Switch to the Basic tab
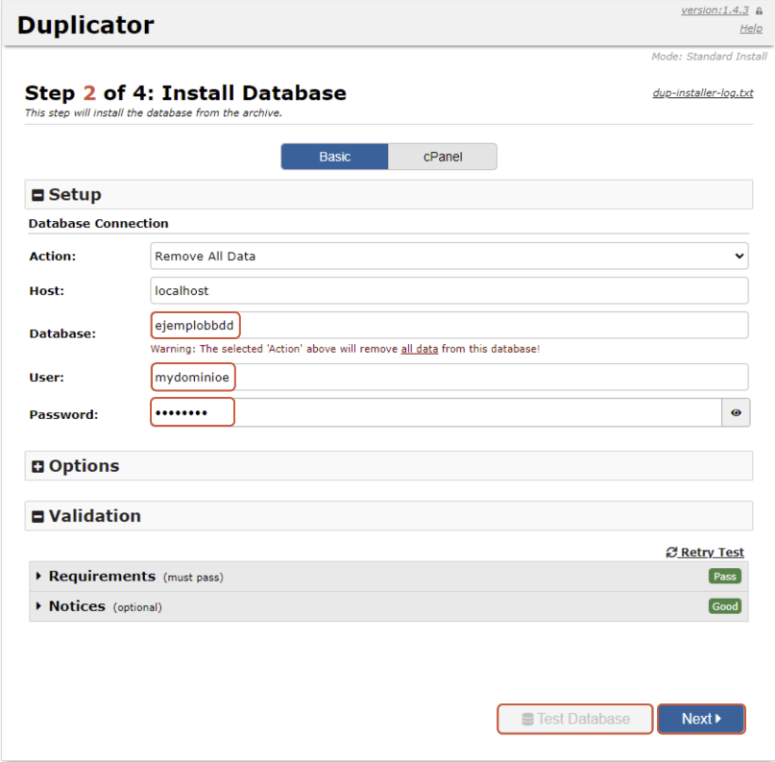The width and height of the screenshot is (775, 762). tap(335, 157)
